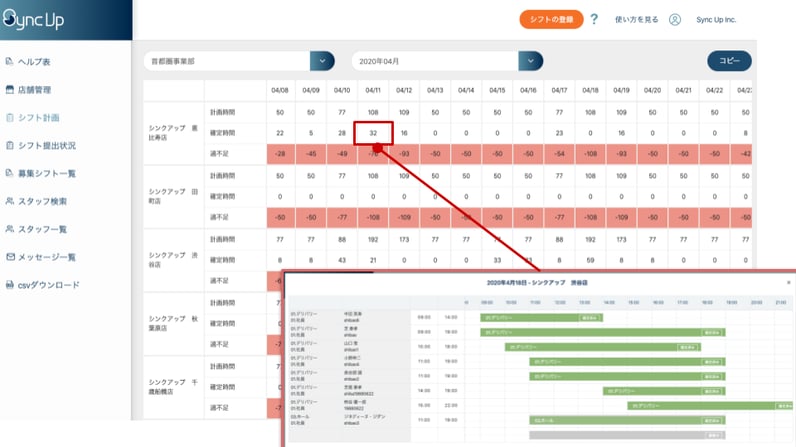This screenshot has height=447, width=796.
Task: Click the green 08:00–14:00 shift bar
Action: [542, 318]
